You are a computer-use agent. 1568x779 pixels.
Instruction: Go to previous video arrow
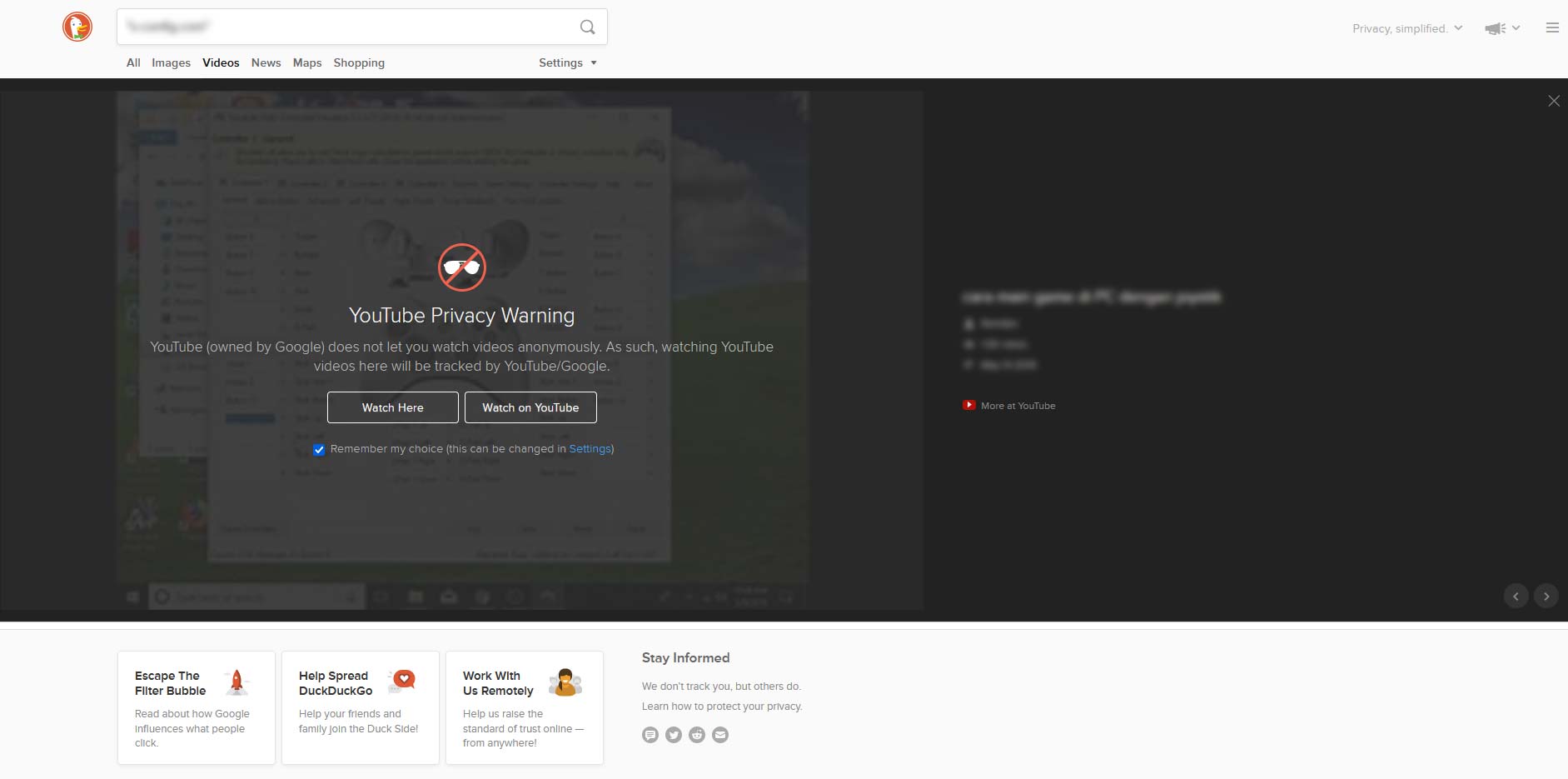(1516, 596)
